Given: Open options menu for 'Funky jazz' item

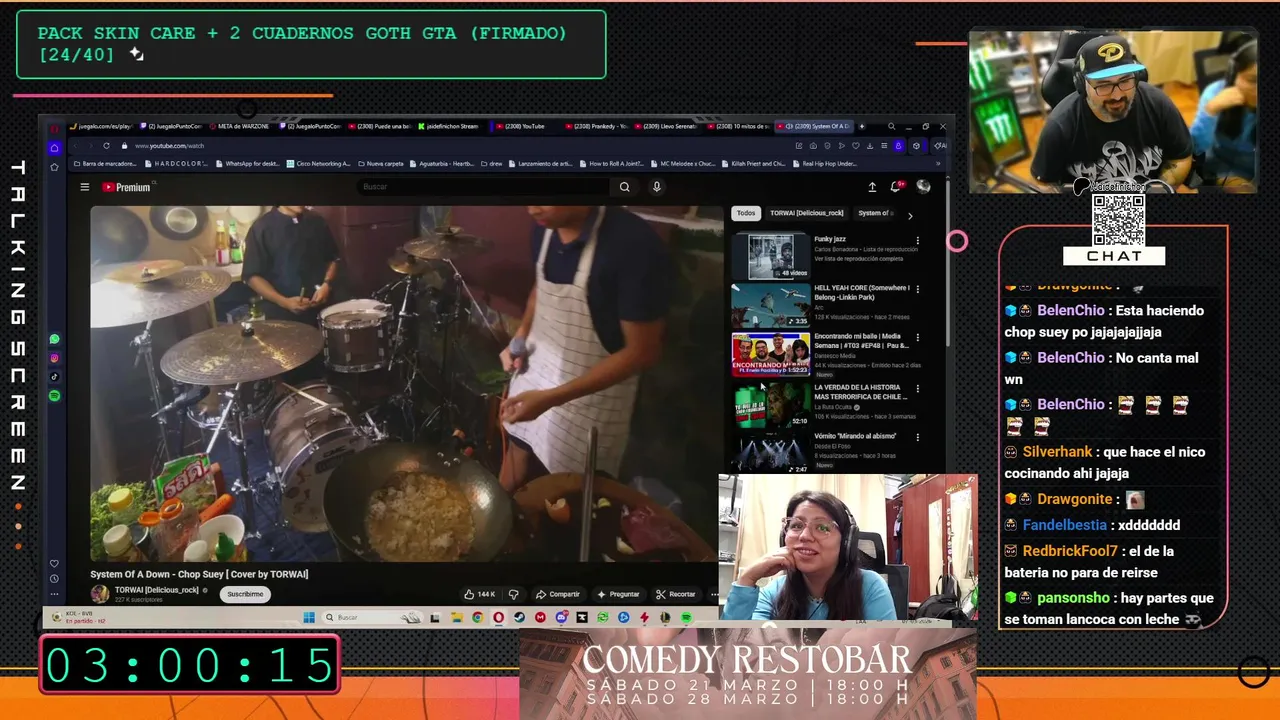Looking at the screenshot, I should coord(918,241).
